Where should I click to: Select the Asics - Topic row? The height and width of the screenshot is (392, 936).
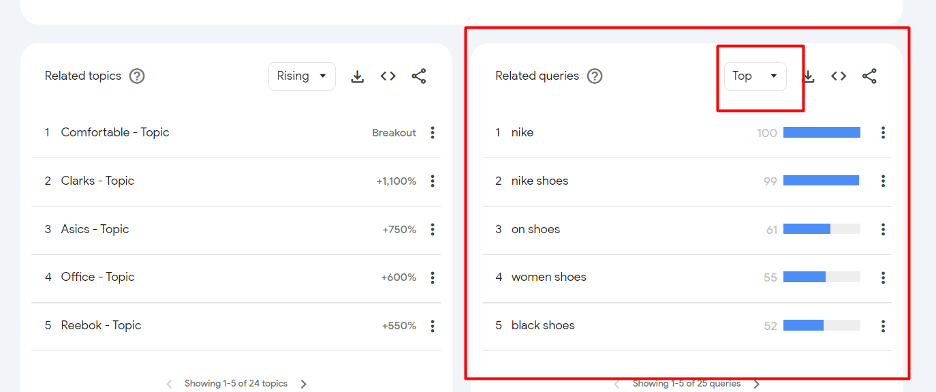pyautogui.click(x=236, y=230)
